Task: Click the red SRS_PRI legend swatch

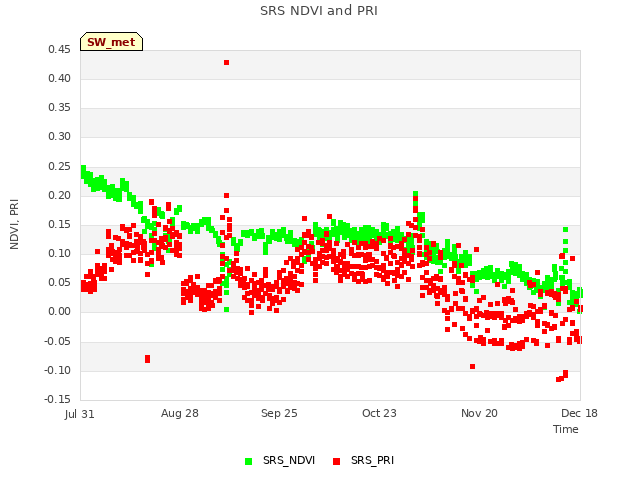Action: (x=336, y=461)
